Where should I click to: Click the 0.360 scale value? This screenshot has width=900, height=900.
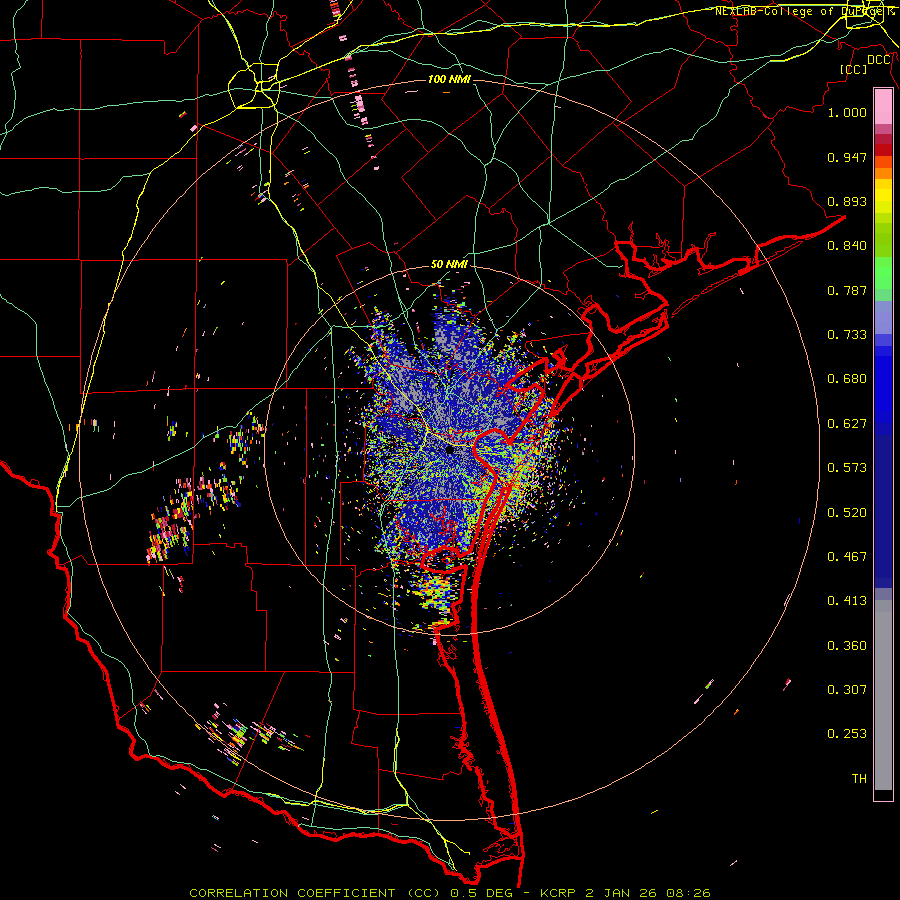(847, 646)
